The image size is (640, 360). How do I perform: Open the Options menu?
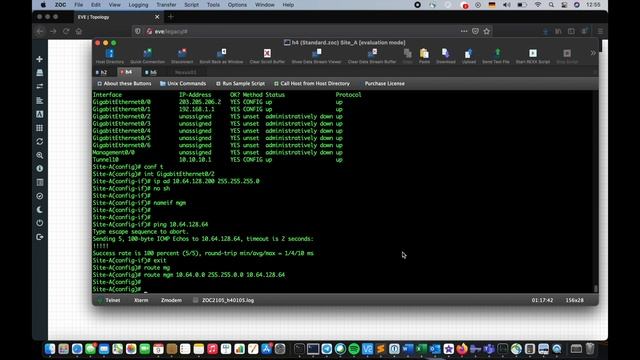(237, 5)
